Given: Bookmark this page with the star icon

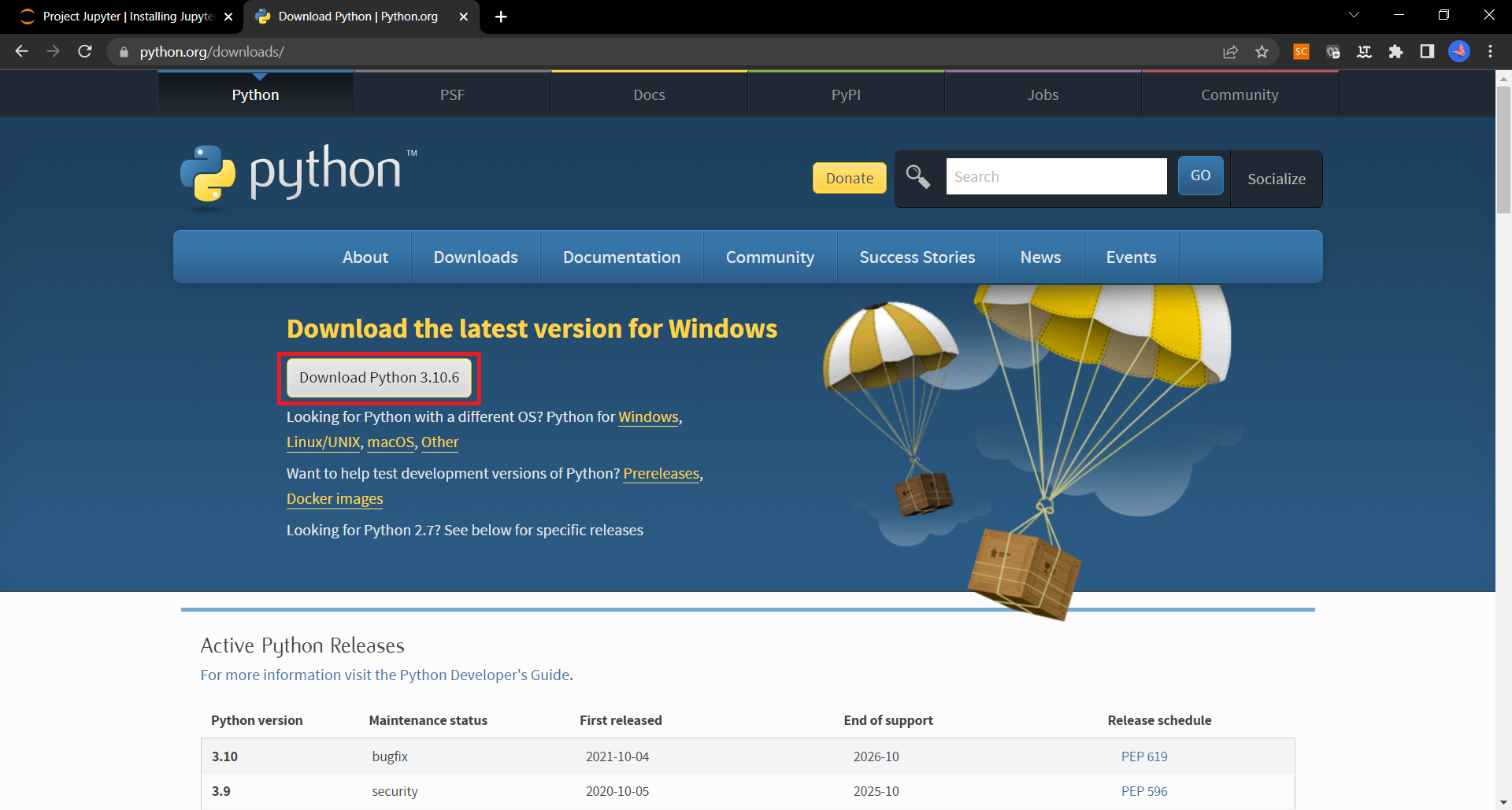Looking at the screenshot, I should point(1262,52).
